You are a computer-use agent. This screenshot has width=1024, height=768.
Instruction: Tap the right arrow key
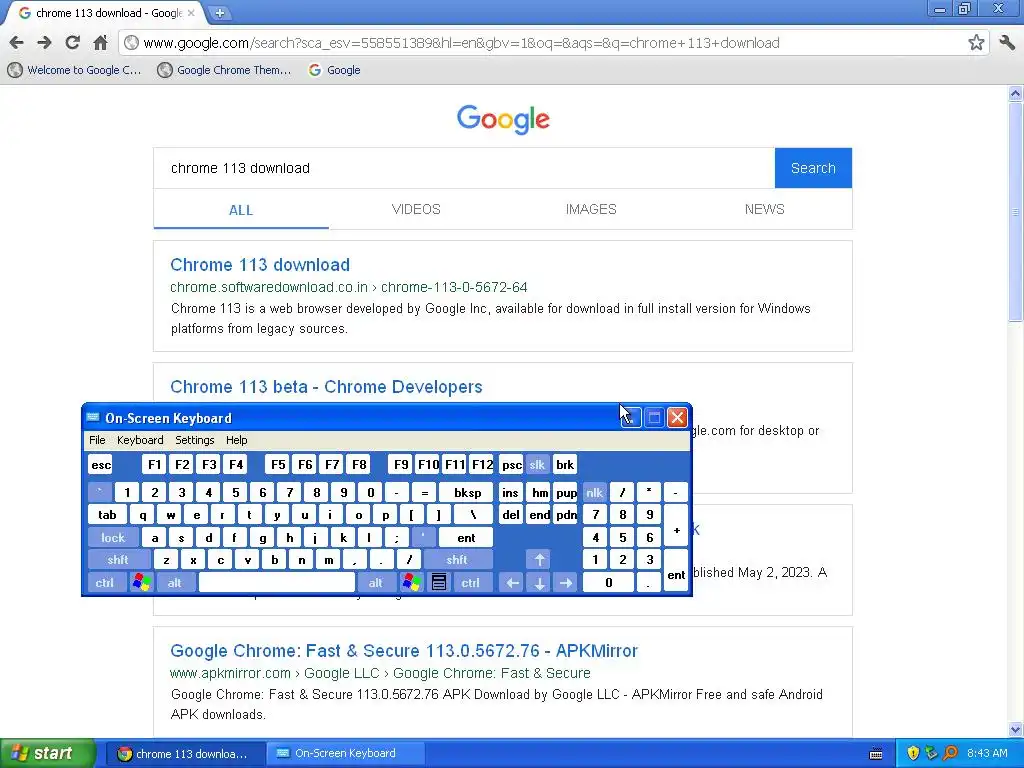566,583
